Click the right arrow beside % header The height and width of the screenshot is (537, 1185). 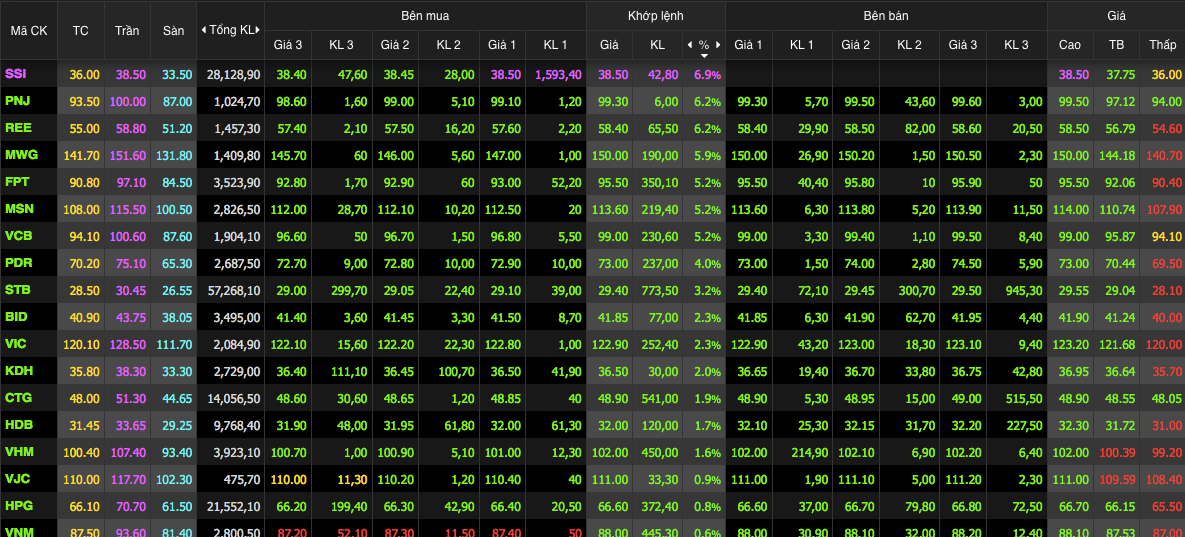pos(717,45)
